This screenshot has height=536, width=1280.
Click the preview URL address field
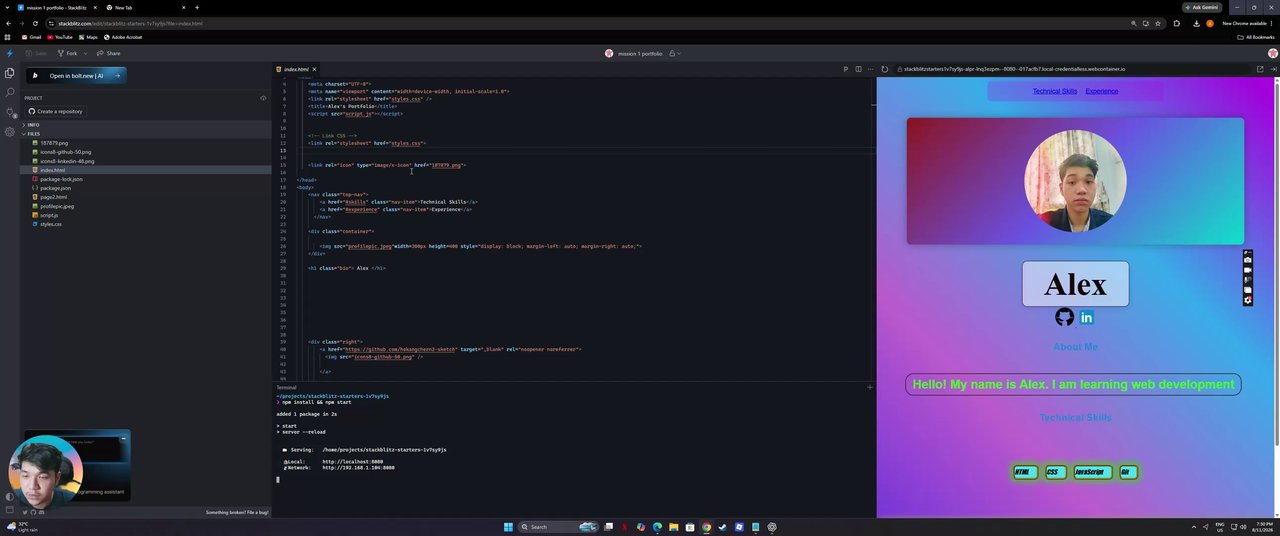click(x=1070, y=69)
